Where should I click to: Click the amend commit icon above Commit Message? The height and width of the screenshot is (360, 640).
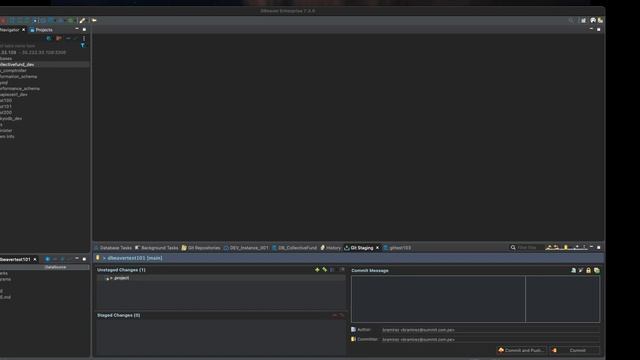(573, 270)
